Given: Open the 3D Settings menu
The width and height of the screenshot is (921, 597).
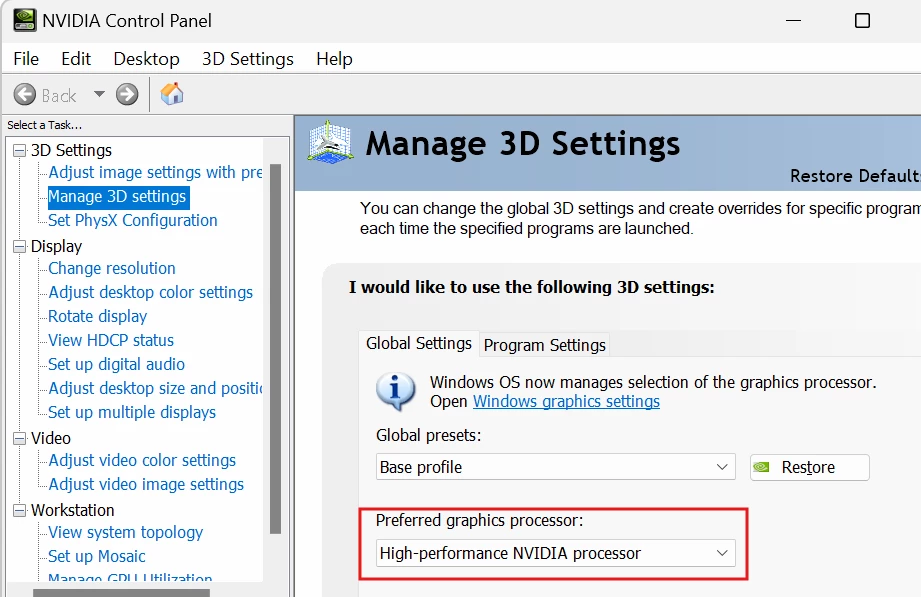Looking at the screenshot, I should point(248,59).
